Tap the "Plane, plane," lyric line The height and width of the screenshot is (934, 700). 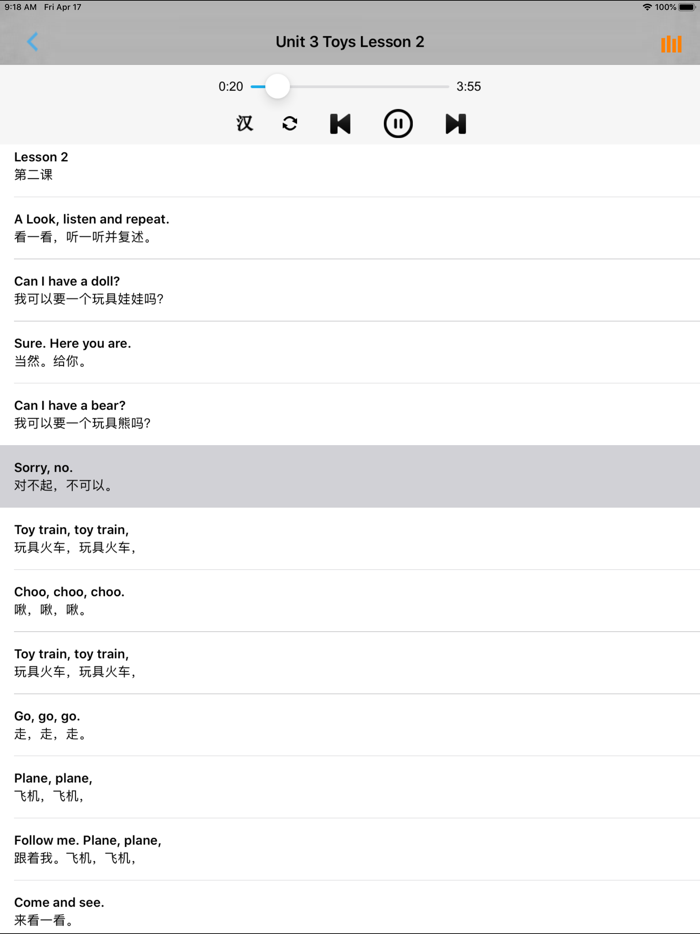click(54, 786)
